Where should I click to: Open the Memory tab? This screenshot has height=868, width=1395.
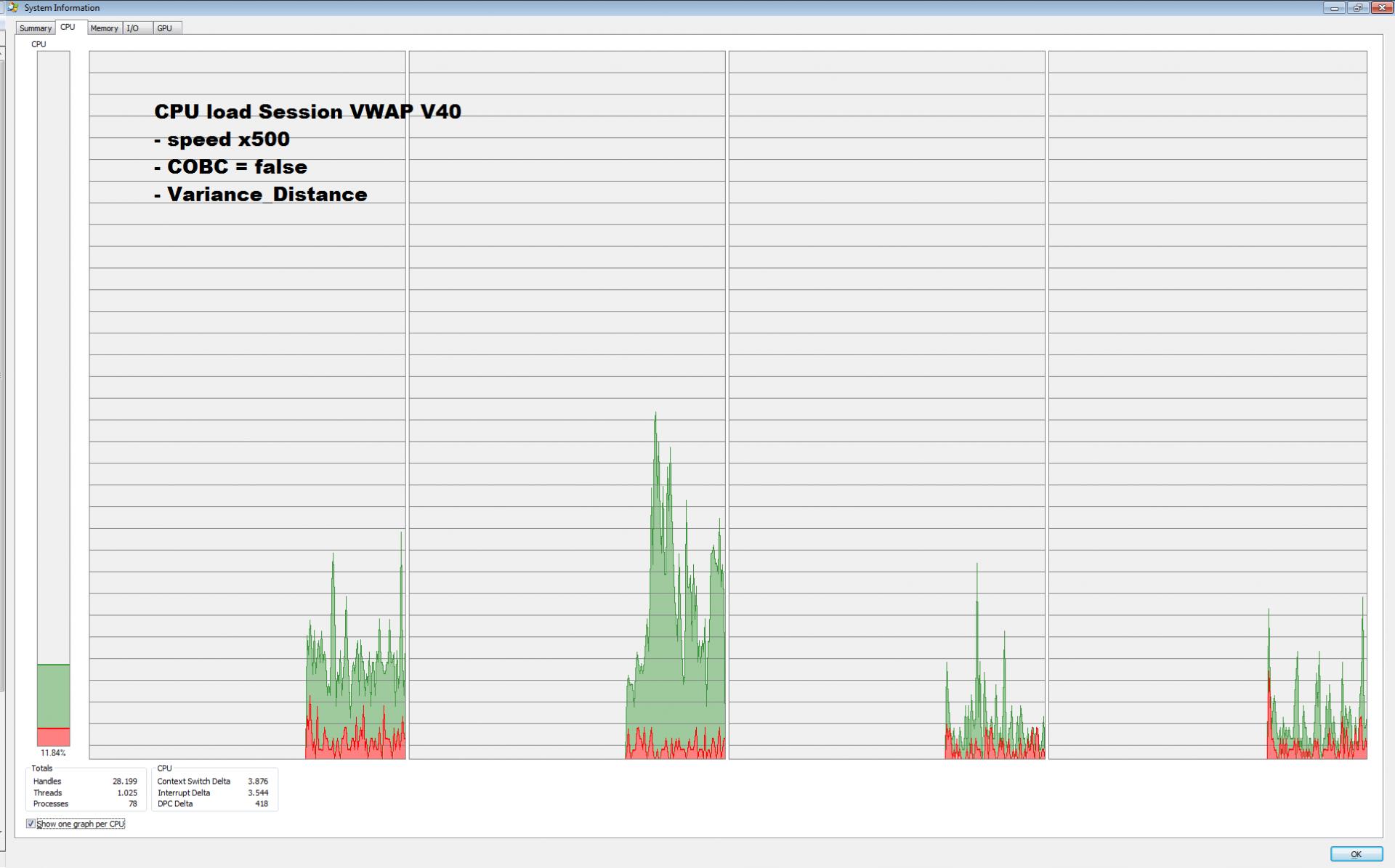tap(104, 28)
